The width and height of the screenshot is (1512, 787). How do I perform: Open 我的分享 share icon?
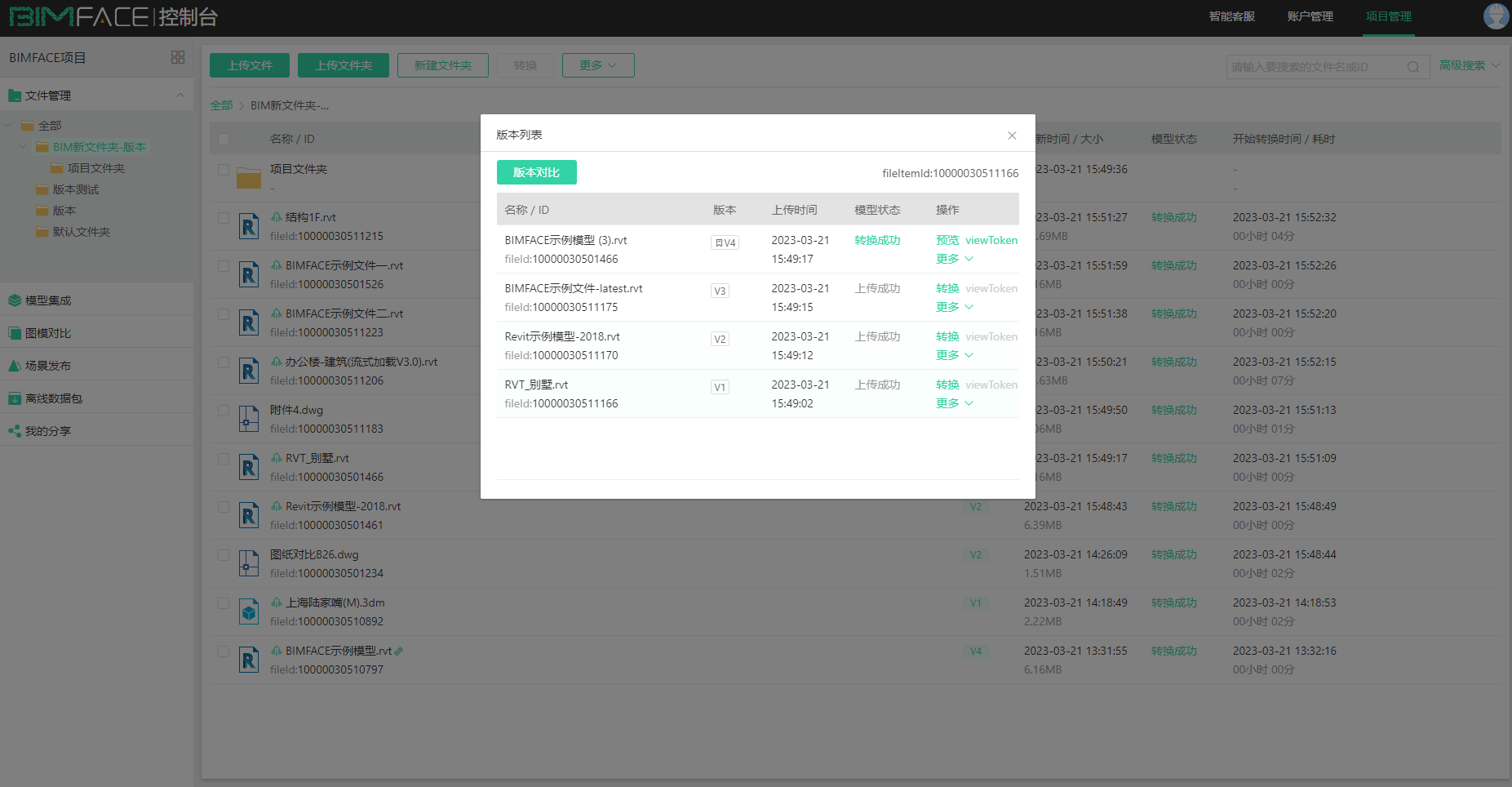[15, 431]
